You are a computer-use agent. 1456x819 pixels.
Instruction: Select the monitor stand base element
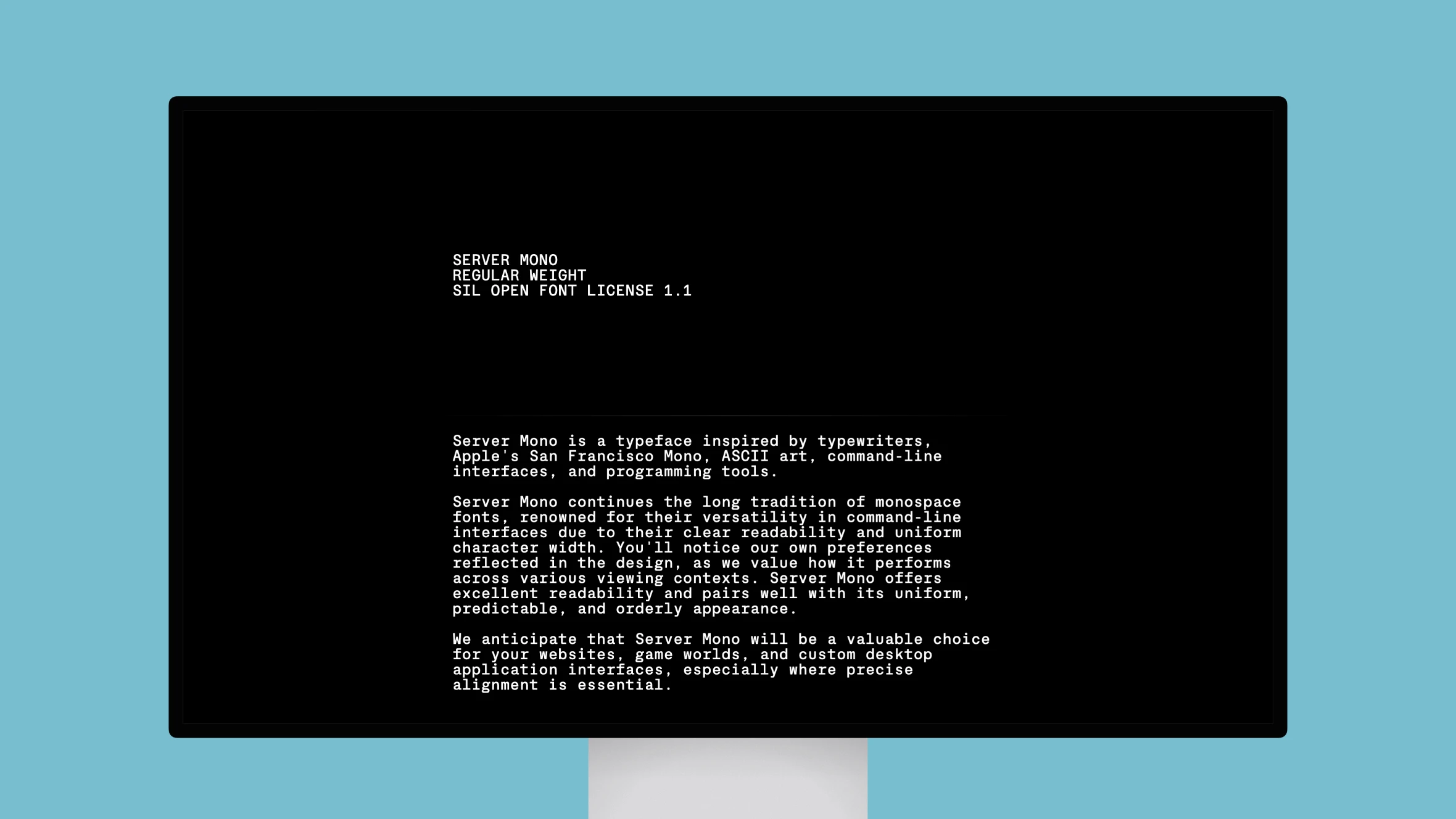(727, 780)
